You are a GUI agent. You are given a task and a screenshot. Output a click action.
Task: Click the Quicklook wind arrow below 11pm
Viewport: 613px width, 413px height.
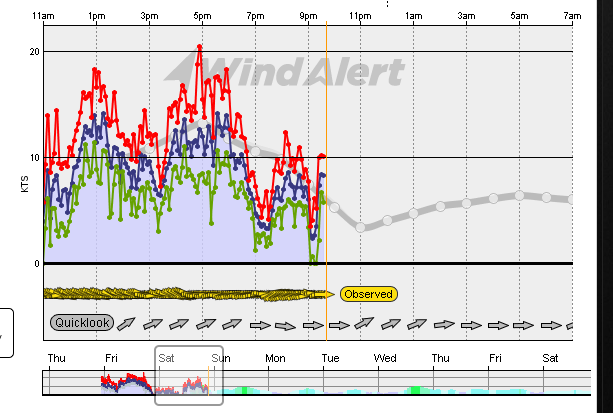[x=364, y=323]
